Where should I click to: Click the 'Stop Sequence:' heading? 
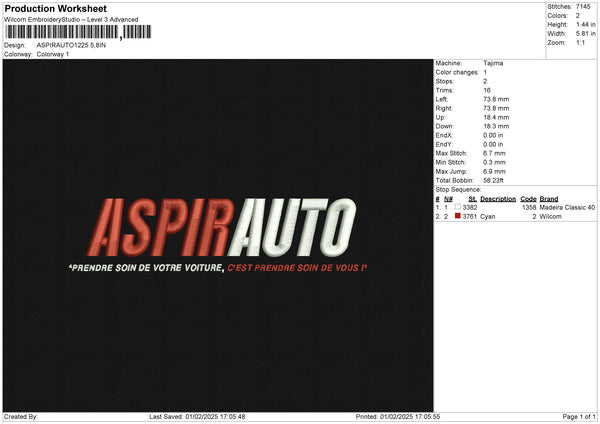pyautogui.click(x=458, y=190)
